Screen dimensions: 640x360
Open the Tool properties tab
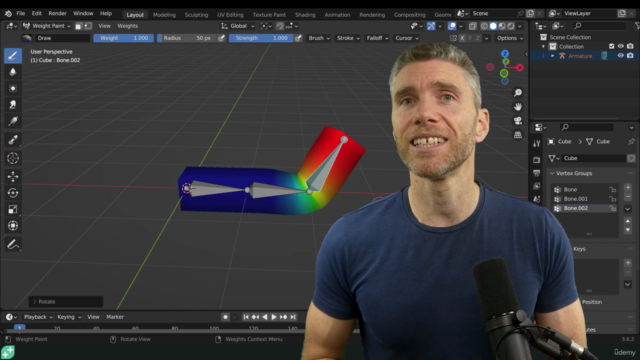pyautogui.click(x=536, y=143)
